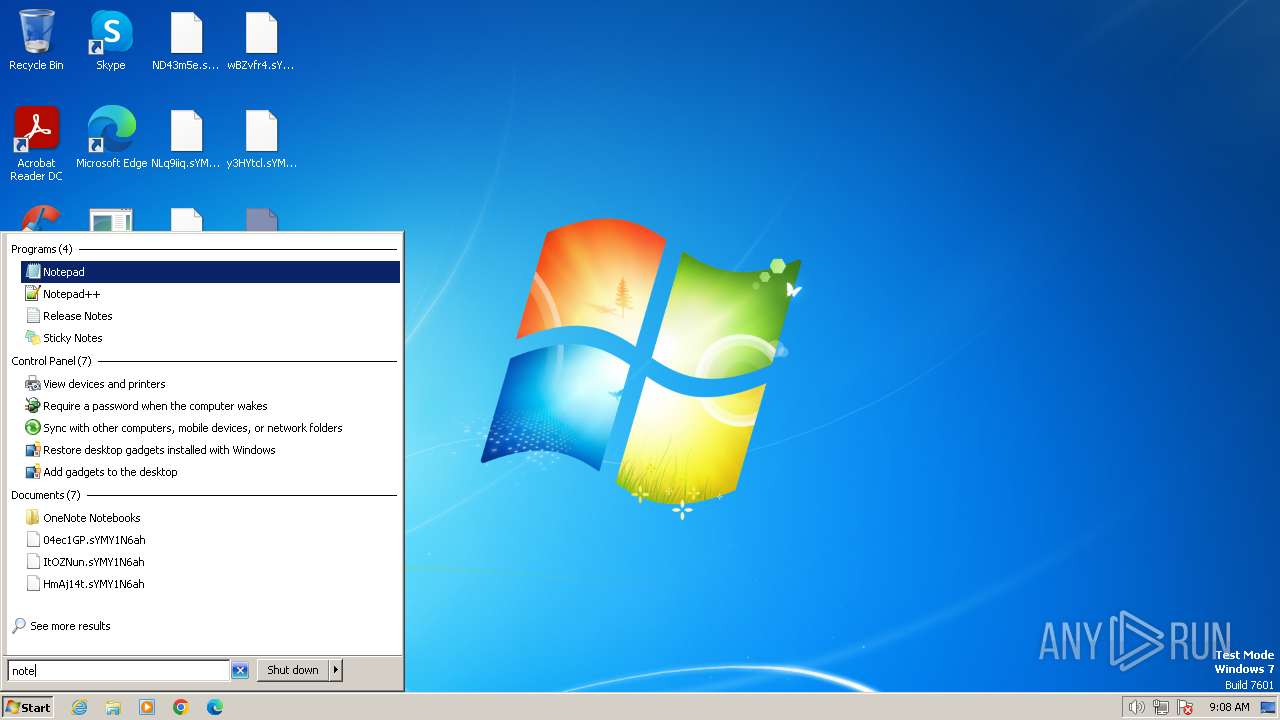
Task: Click the Programs (4) group header
Action: click(x=42, y=249)
